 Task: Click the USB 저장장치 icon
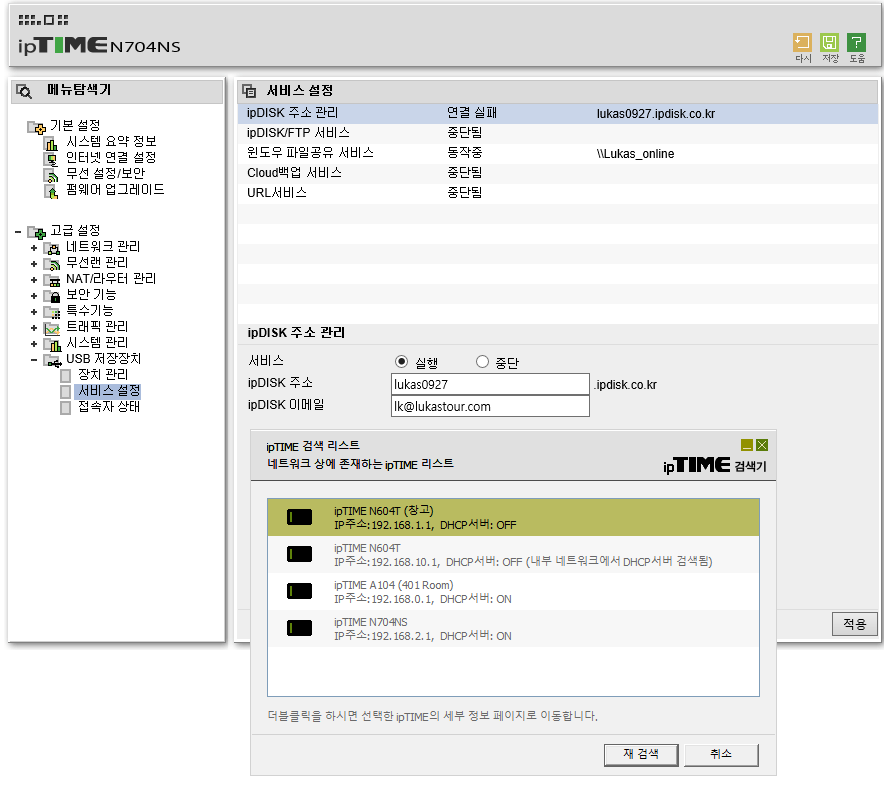click(x=52, y=360)
